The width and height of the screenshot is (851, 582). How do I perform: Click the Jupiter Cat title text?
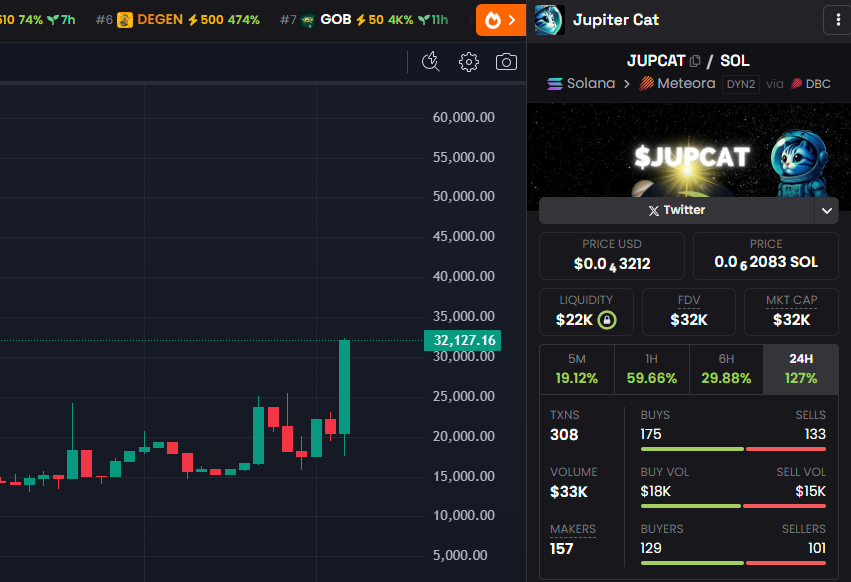616,20
